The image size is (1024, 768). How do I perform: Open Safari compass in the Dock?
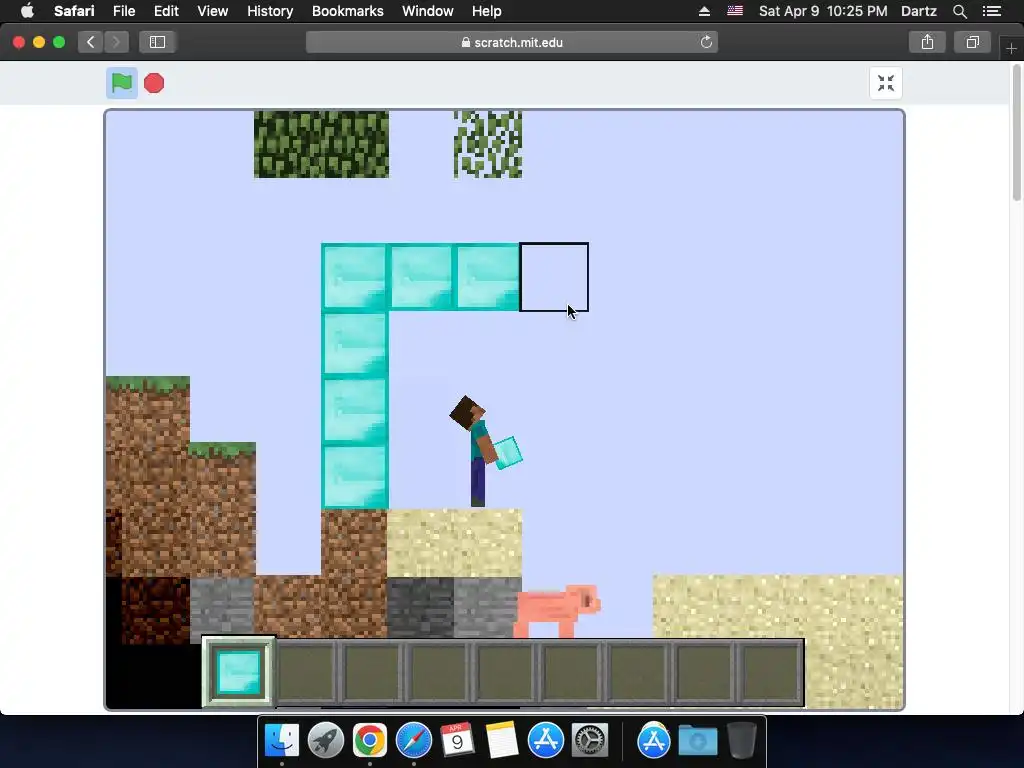pyautogui.click(x=413, y=740)
